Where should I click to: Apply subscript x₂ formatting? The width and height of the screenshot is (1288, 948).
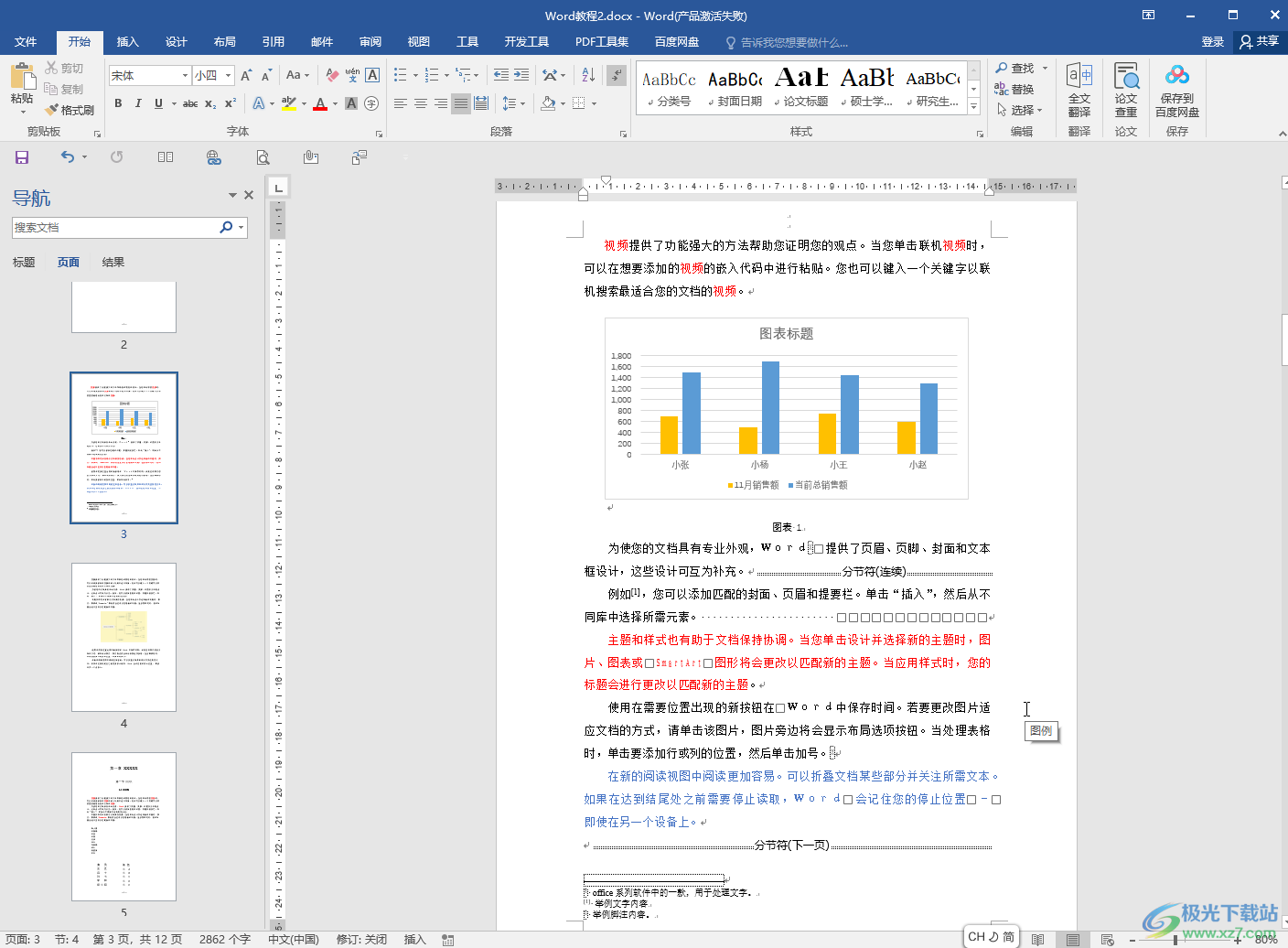pyautogui.click(x=210, y=103)
